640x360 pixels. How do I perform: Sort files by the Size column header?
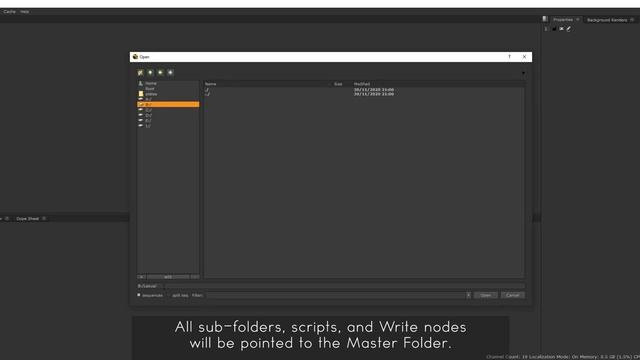pyautogui.click(x=338, y=84)
